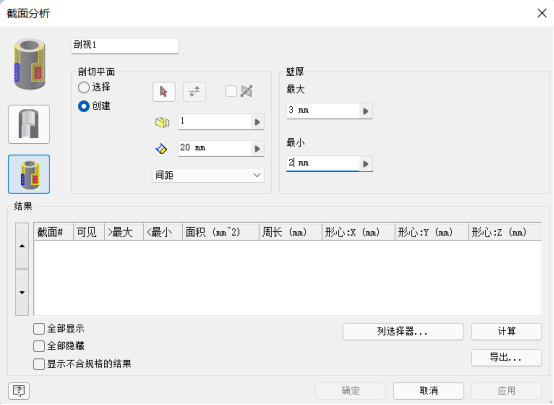Viewport: 554px width, 405px height.
Task: Open the 间距 dropdown
Action: point(208,175)
